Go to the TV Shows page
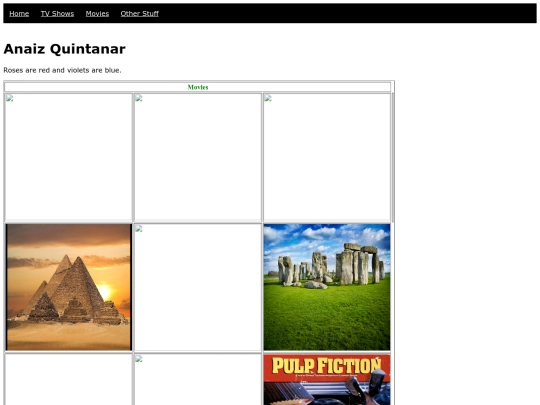 [x=57, y=13]
